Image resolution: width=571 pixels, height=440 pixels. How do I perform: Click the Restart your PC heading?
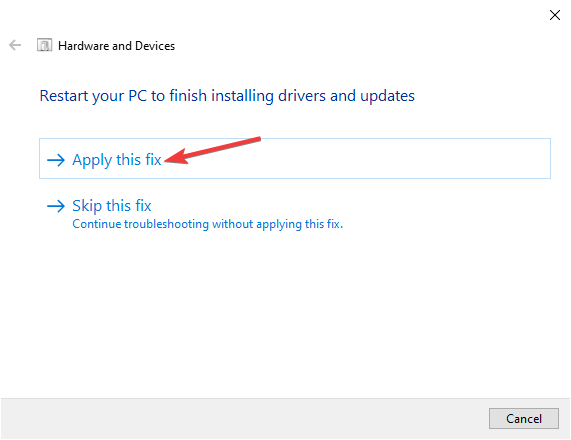click(x=227, y=96)
